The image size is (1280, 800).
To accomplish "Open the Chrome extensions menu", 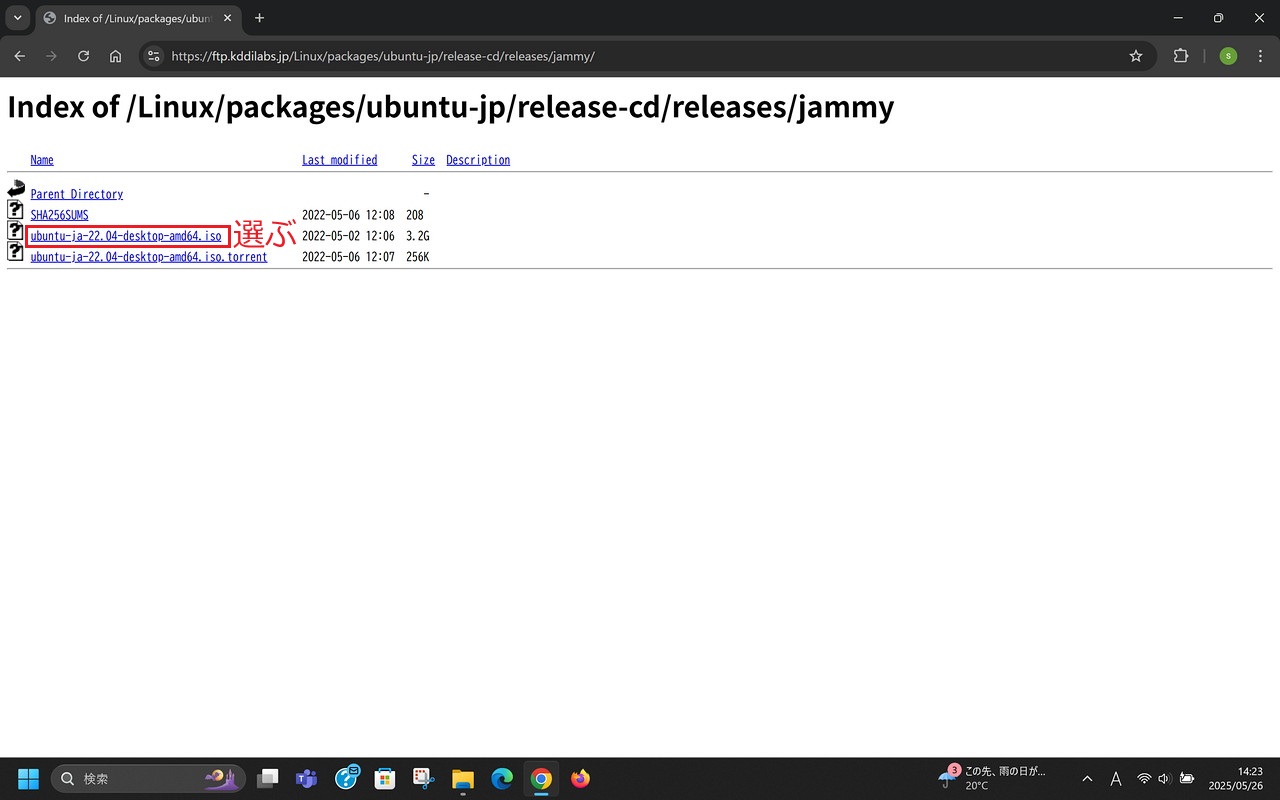I will (x=1181, y=56).
